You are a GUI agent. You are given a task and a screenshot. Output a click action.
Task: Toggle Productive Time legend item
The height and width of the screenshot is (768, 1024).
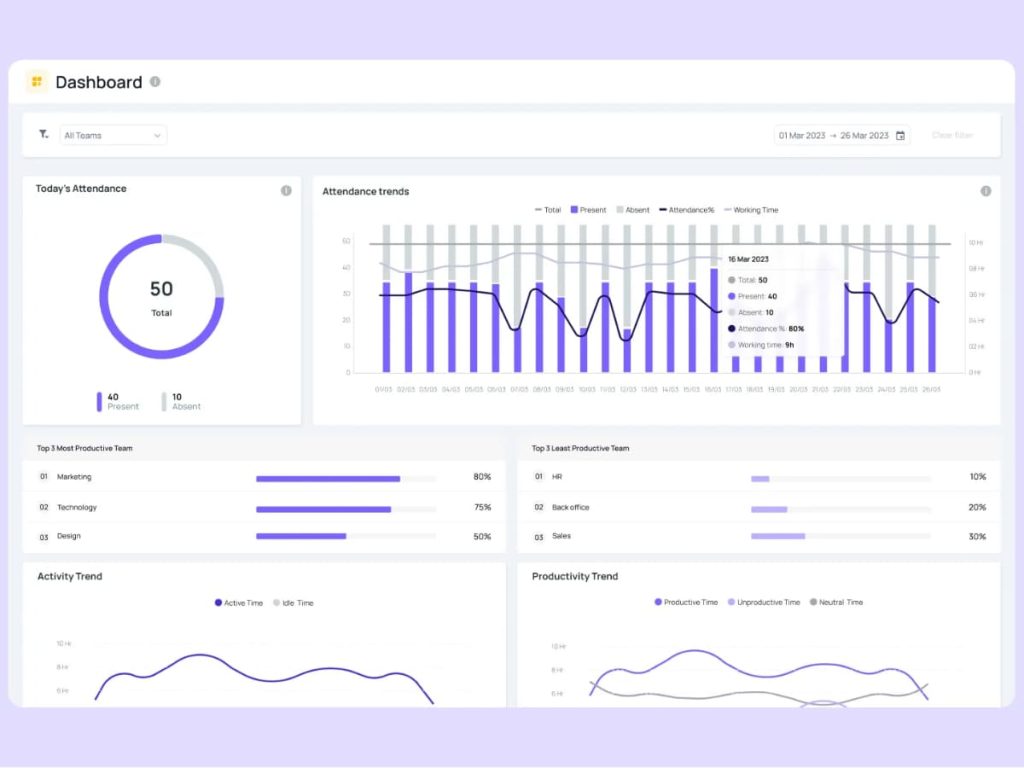coord(686,602)
